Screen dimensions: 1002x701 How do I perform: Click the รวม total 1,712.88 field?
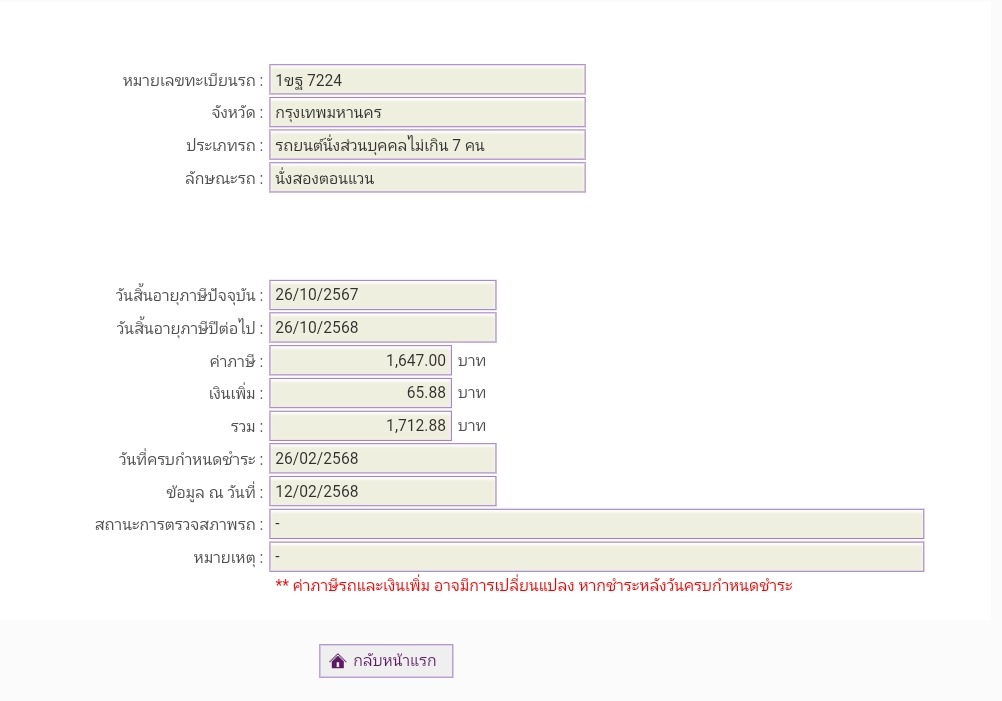(360, 426)
